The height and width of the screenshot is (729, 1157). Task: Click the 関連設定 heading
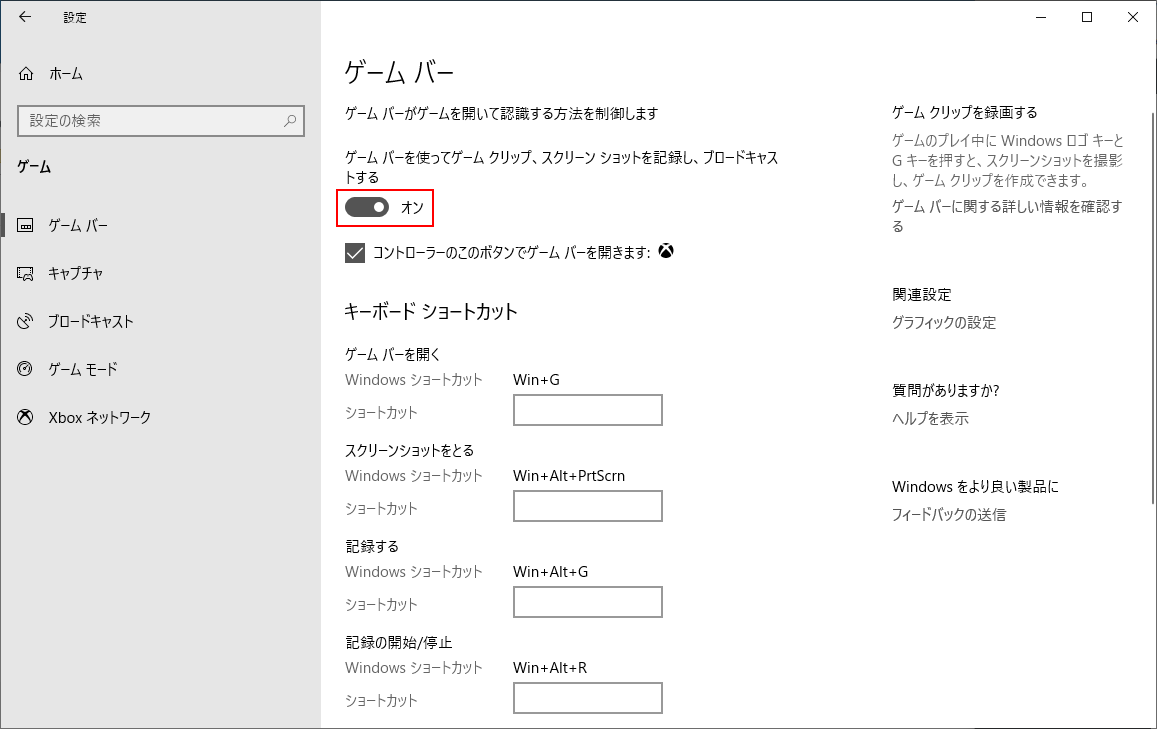[922, 295]
